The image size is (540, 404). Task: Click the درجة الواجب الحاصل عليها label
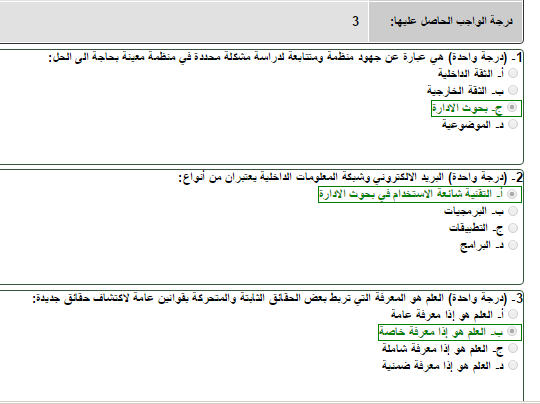[451, 21]
